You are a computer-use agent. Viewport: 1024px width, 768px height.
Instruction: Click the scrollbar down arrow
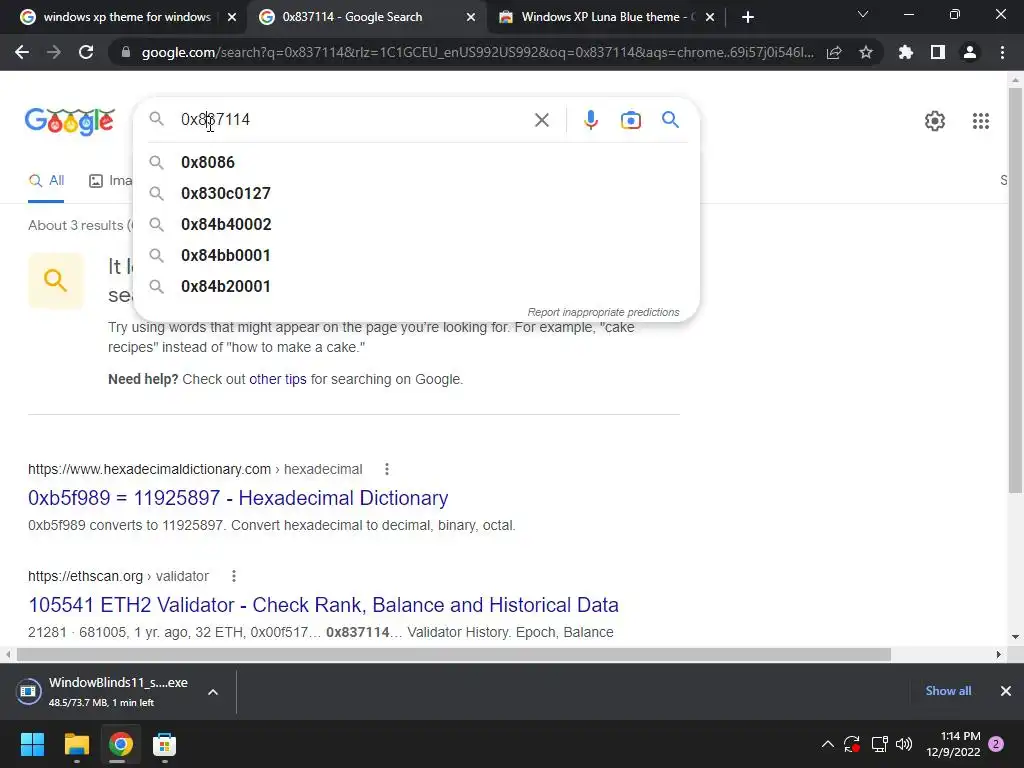[1015, 637]
